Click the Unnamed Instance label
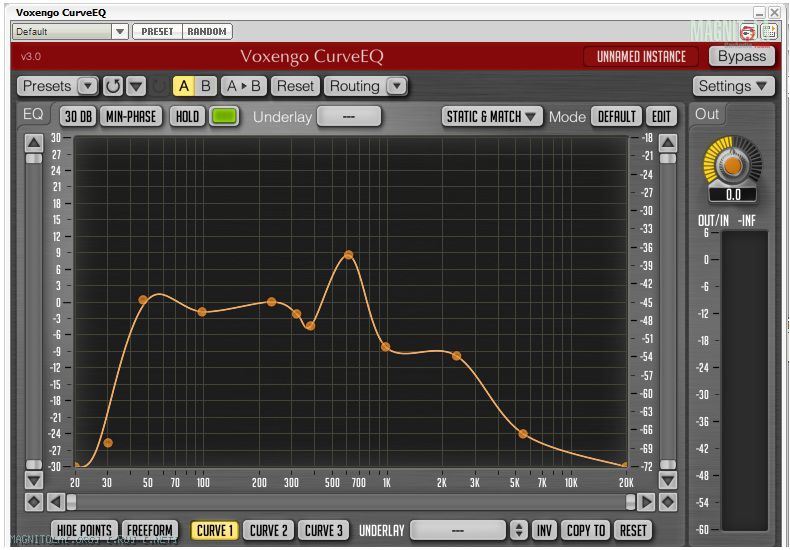 (x=641, y=56)
